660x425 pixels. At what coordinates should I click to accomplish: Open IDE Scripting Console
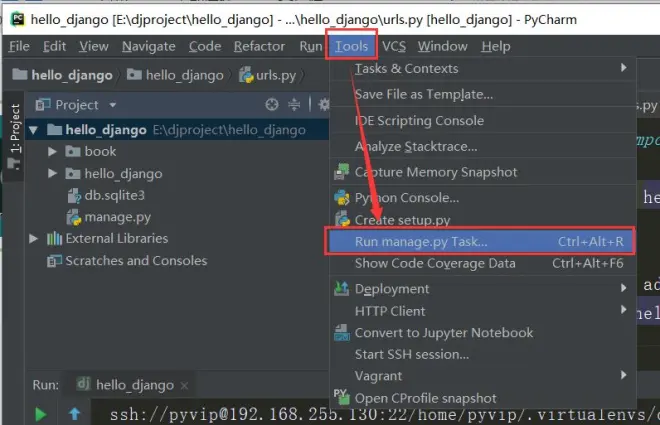(483, 121)
